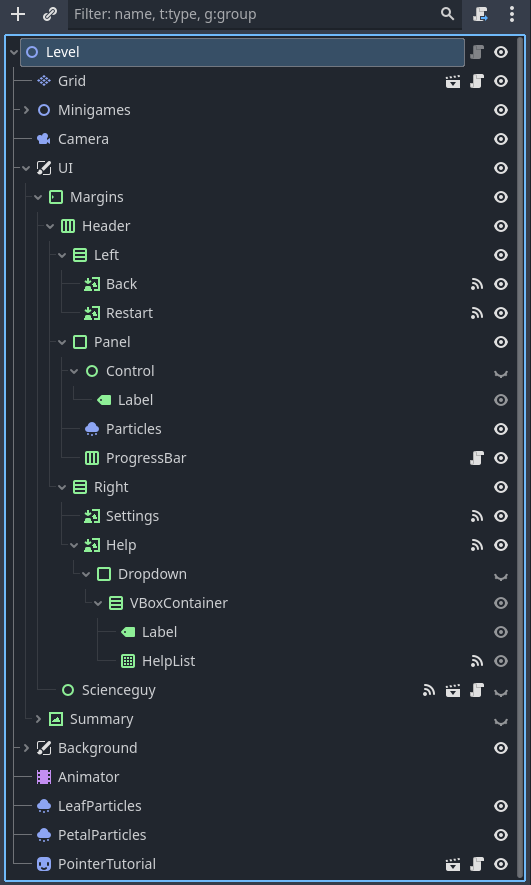Click the signals icon on Scienceguy node
This screenshot has height=885, width=531.
point(429,690)
